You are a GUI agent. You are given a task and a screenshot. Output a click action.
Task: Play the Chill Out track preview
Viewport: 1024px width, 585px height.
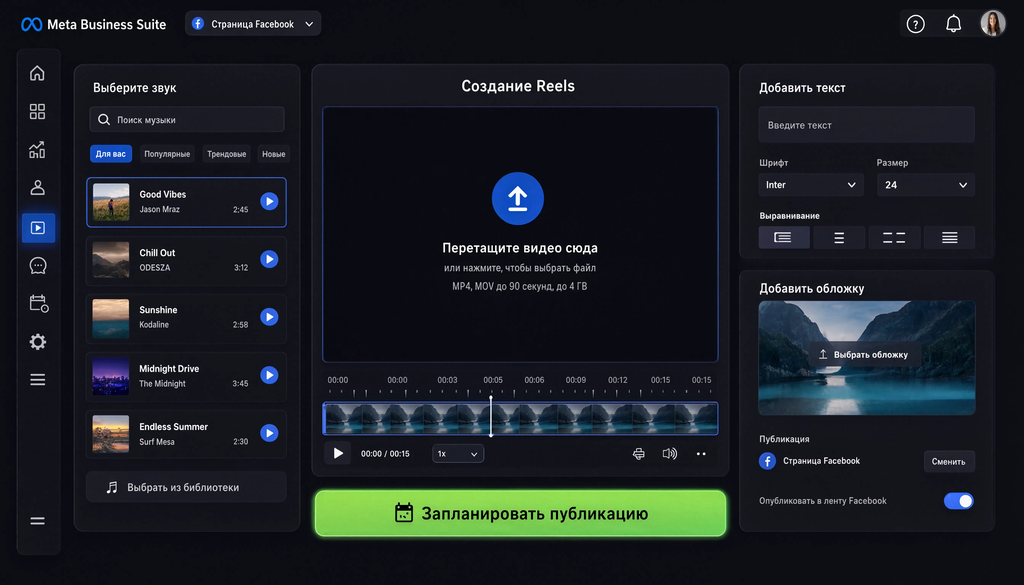point(269,259)
